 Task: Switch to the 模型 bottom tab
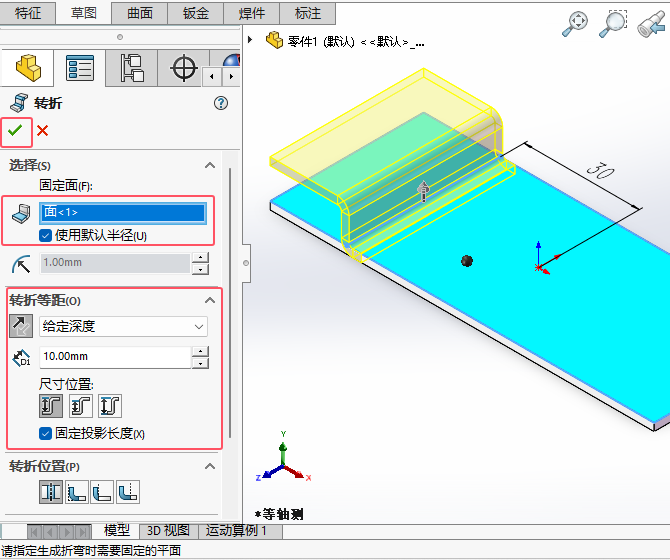[116, 531]
